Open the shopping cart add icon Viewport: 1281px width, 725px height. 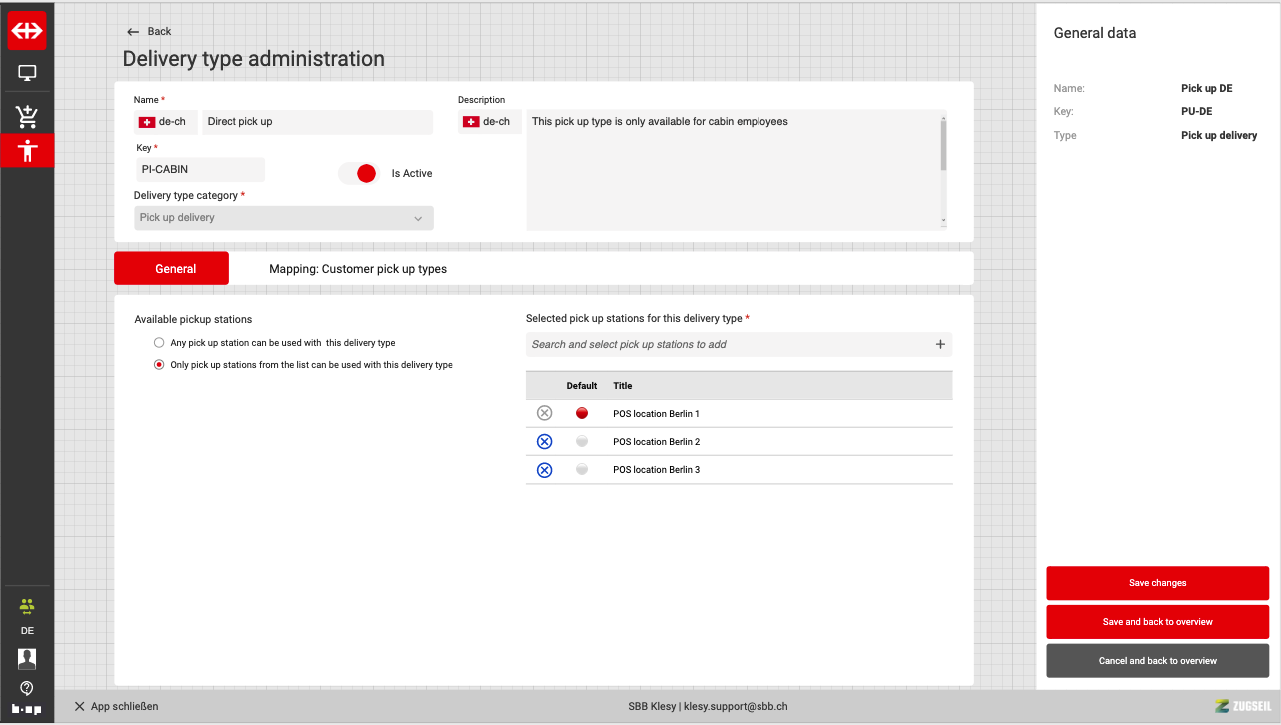click(x=27, y=116)
